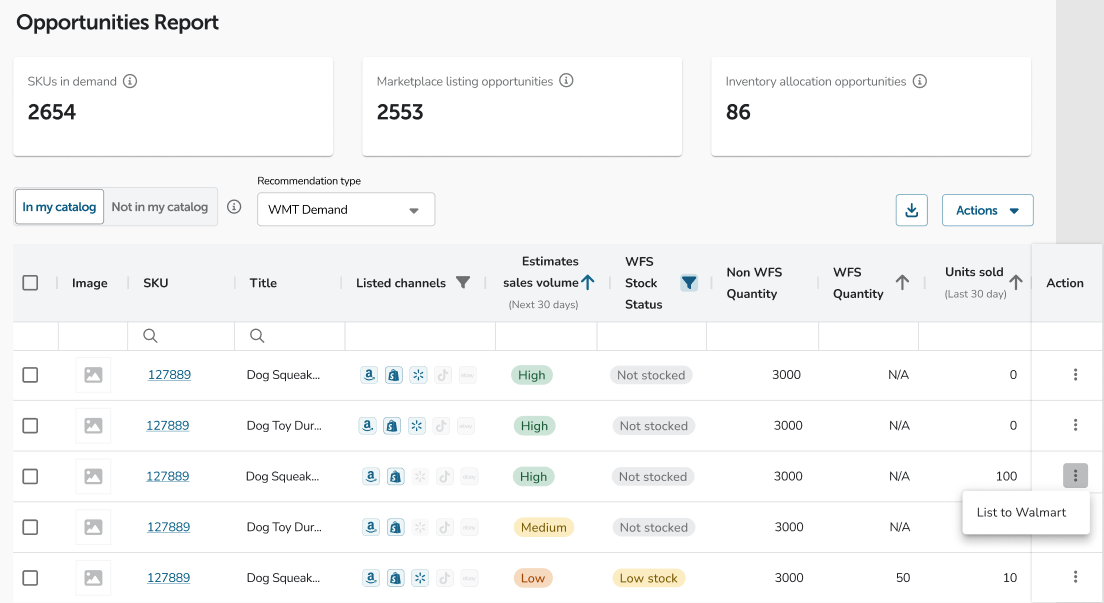Viewport: 1104px width, 603px height.
Task: Open the catalog toggle info icon
Action: [x=234, y=206]
